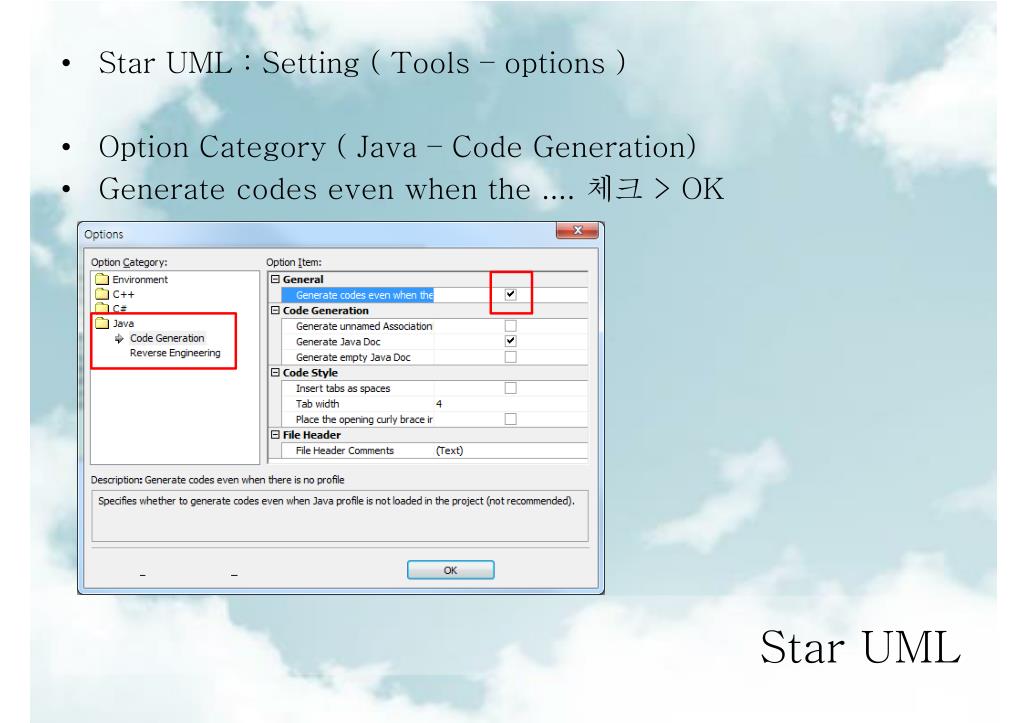Select the Generate empty Java Doc label

[x=353, y=358]
